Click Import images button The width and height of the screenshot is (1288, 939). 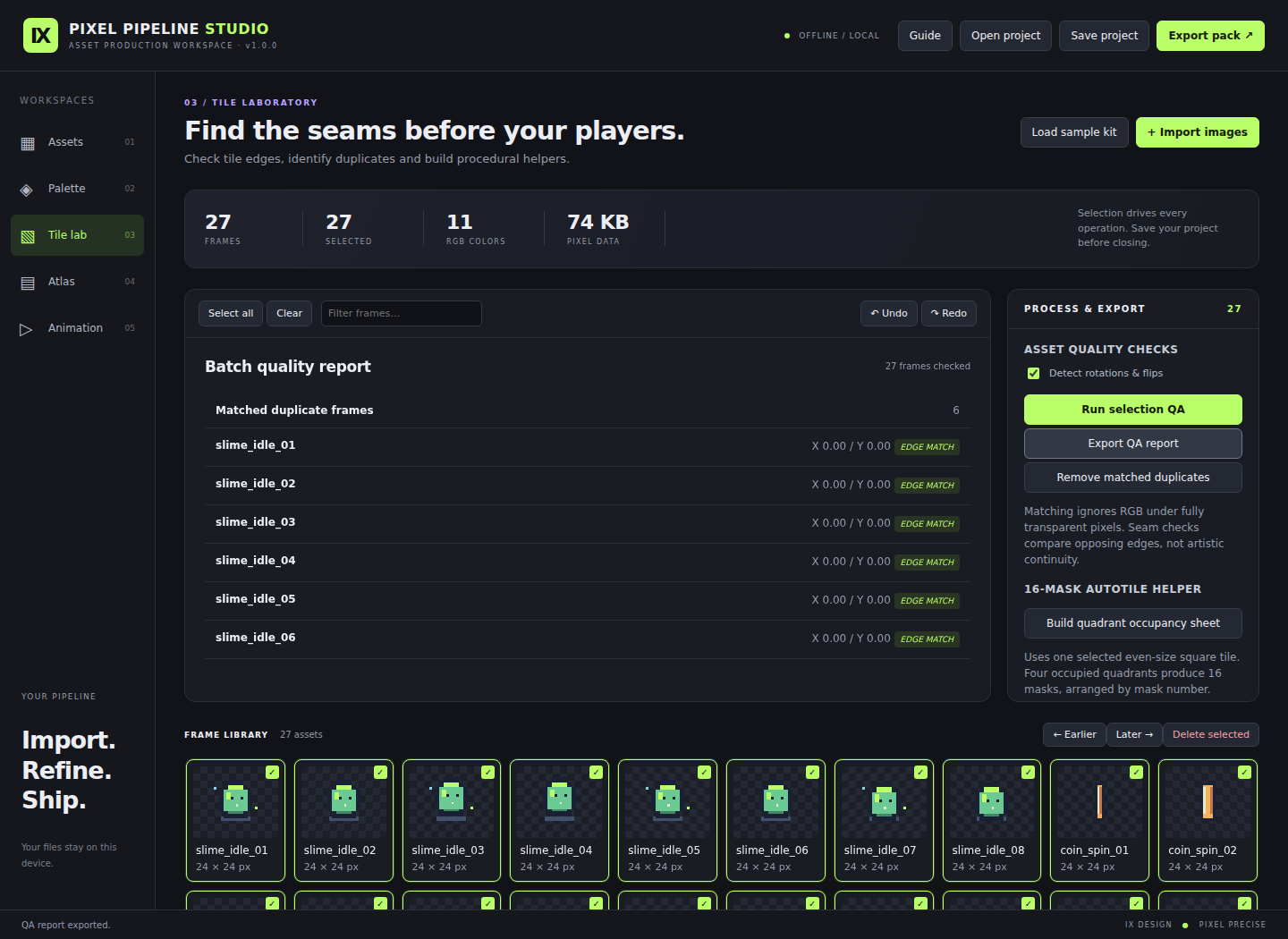pyautogui.click(x=1198, y=132)
